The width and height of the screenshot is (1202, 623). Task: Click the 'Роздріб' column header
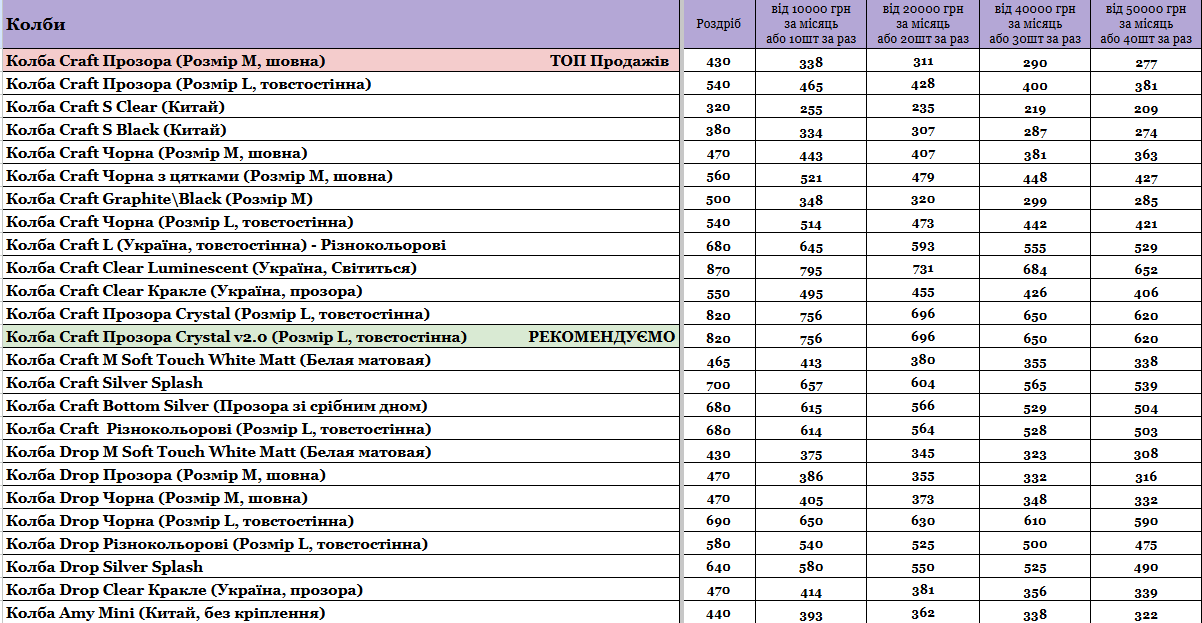[x=718, y=23]
